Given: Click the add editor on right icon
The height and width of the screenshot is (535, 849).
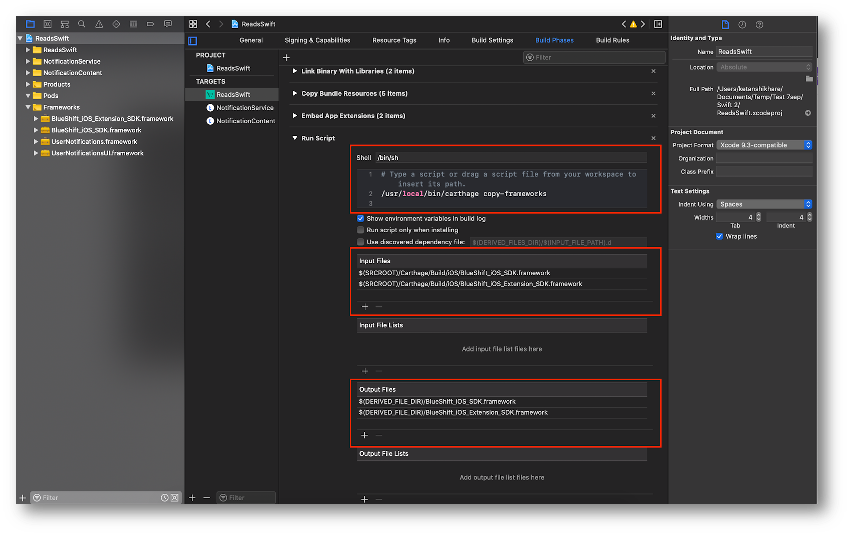Looking at the screenshot, I should (x=658, y=24).
